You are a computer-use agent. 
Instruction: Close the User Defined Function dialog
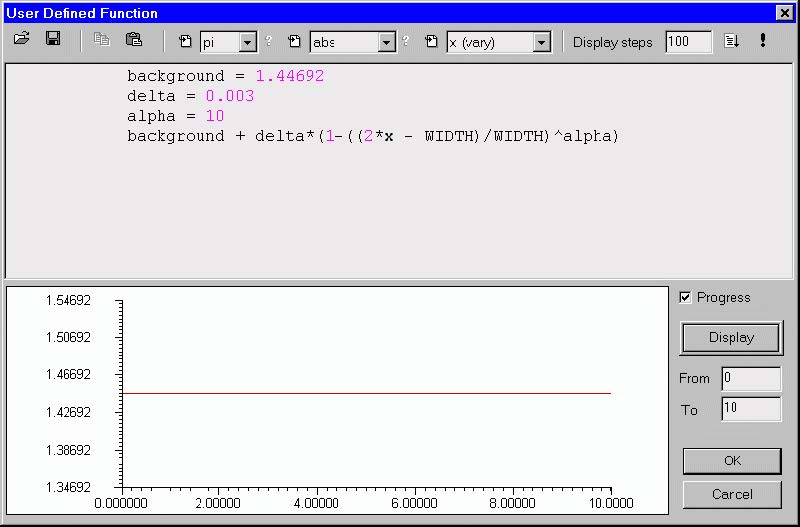[784, 13]
